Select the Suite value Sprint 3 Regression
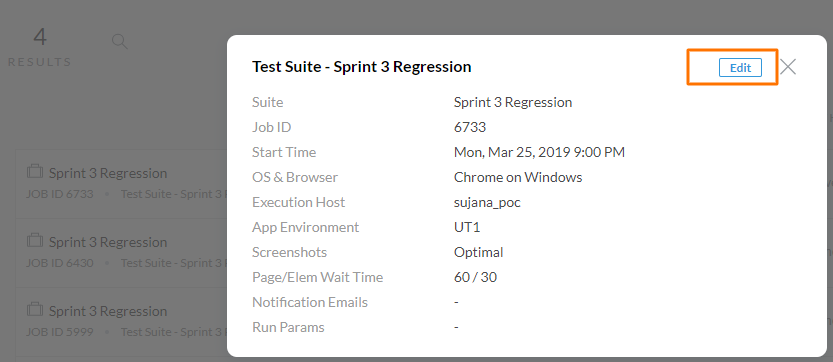The height and width of the screenshot is (362, 833). pyautogui.click(x=513, y=102)
